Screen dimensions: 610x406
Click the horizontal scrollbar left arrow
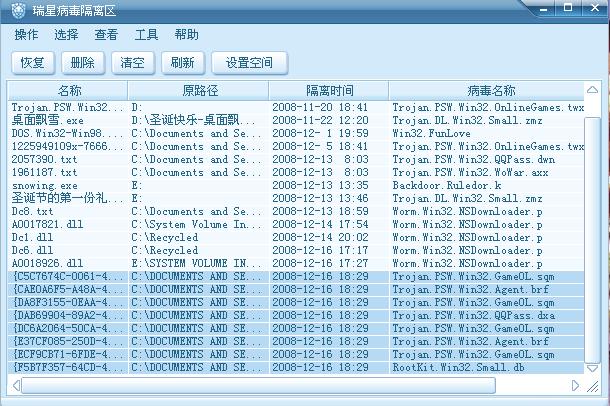click(16, 386)
